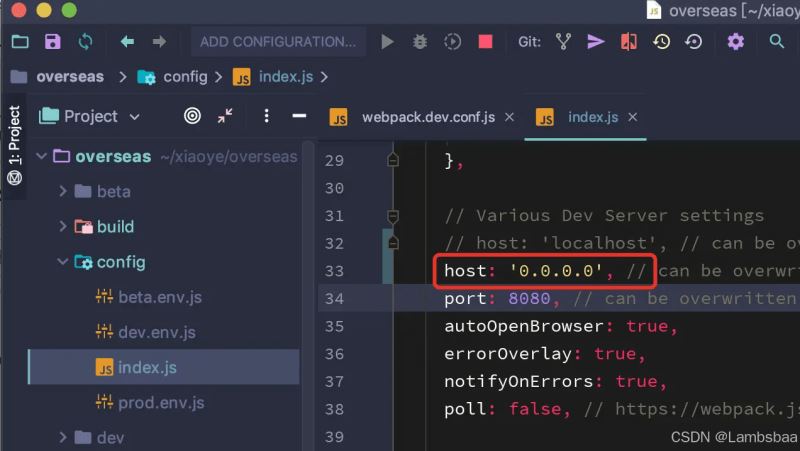Toggle code fold marker on line 29
This screenshot has width=800, height=451.
393,160
